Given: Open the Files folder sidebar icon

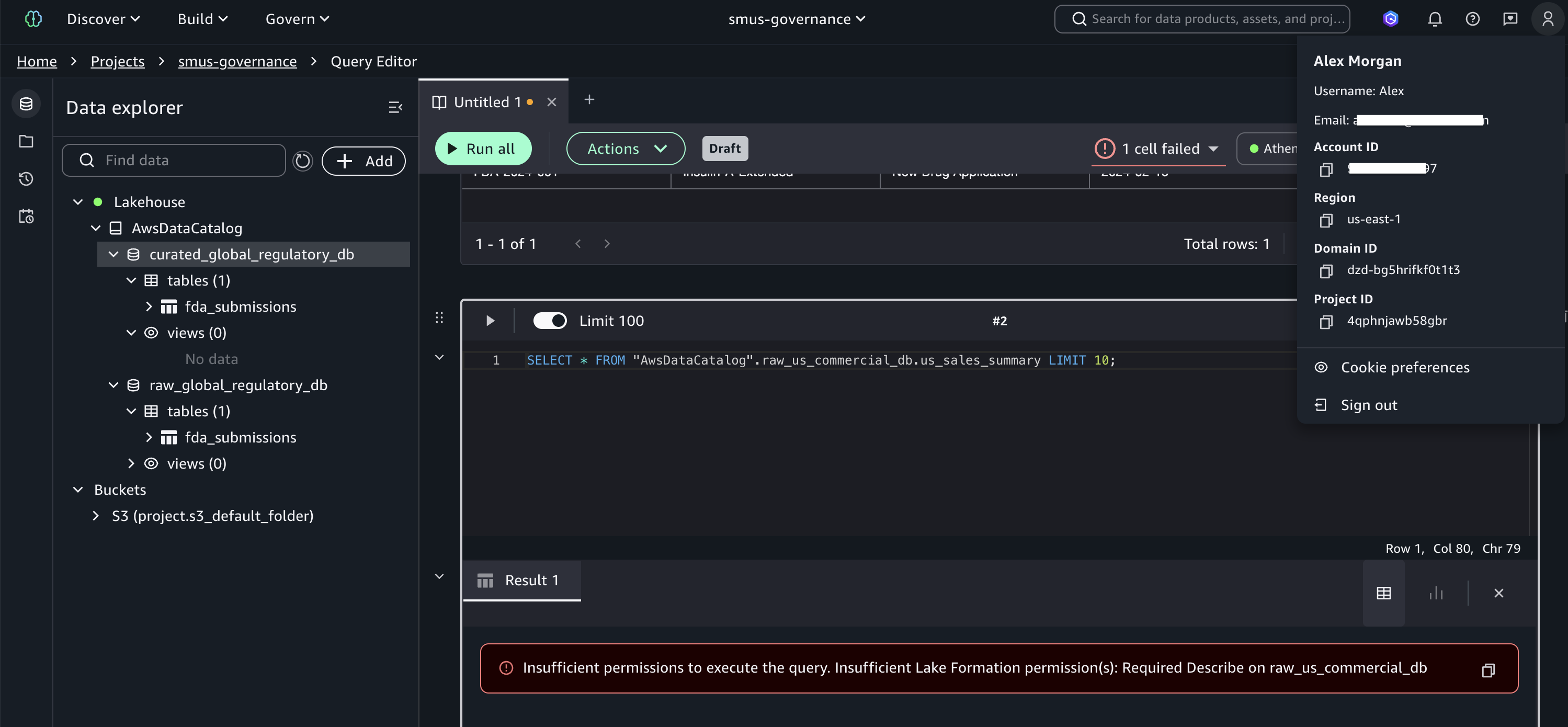Looking at the screenshot, I should [x=26, y=141].
